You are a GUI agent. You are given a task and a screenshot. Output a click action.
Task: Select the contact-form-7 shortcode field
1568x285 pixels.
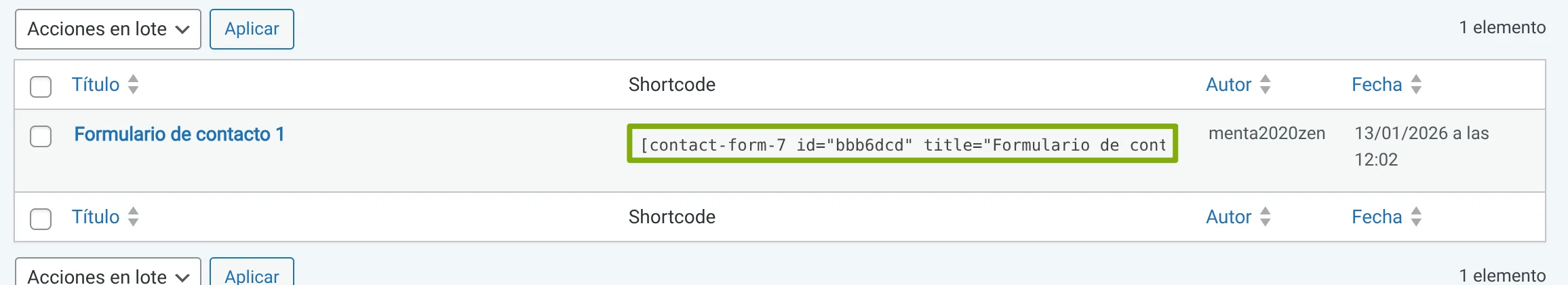click(x=902, y=144)
